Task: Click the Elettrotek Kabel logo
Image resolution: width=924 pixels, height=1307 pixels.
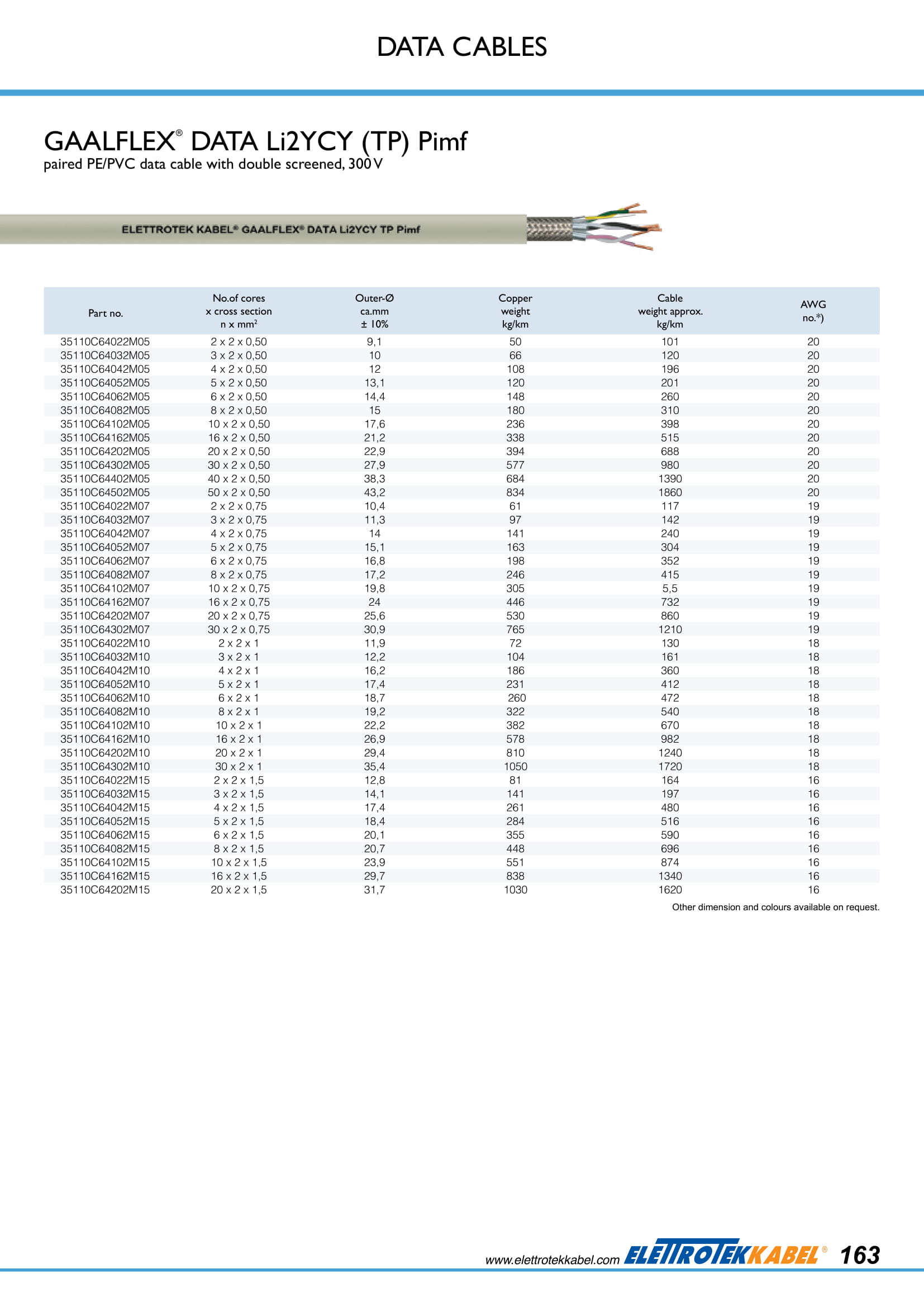Action: click(x=726, y=1252)
